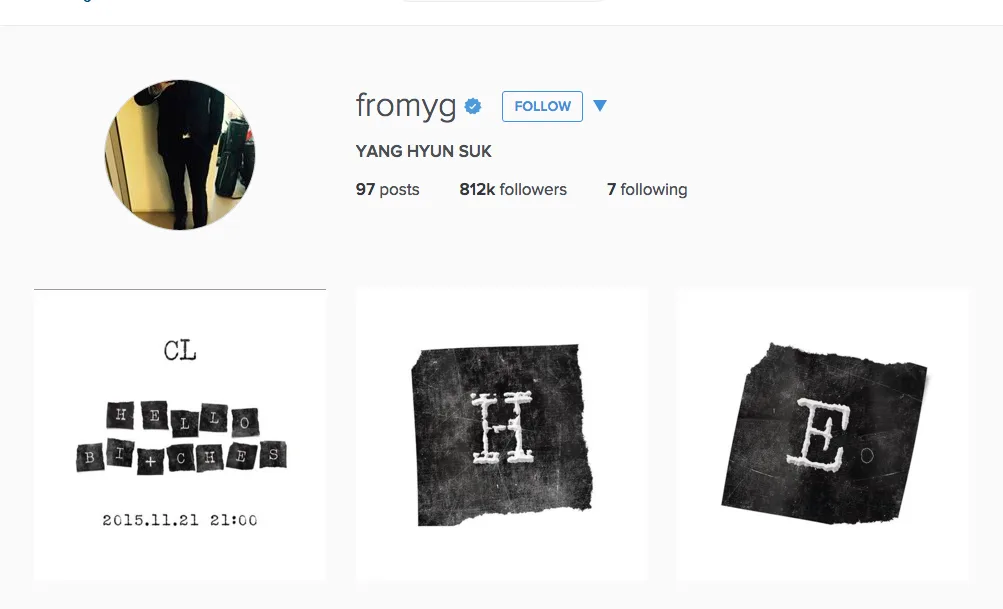Expand the blue triangle next to Follow
1003x609 pixels.
[x=599, y=106]
